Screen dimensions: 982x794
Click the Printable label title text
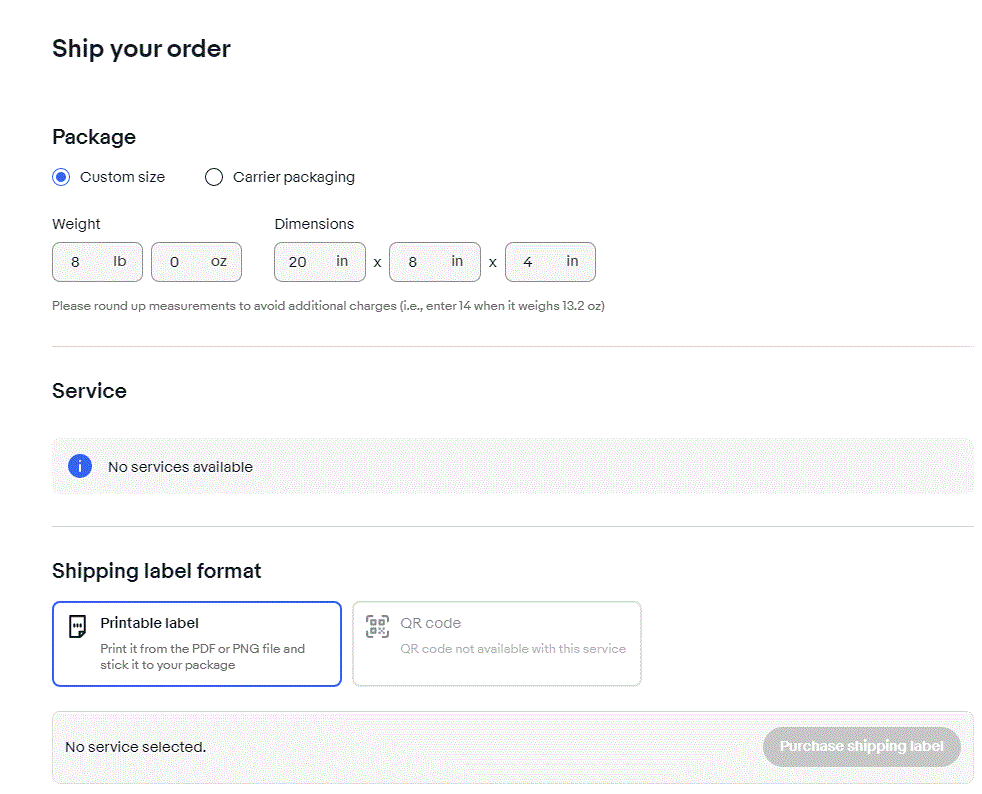coord(149,623)
